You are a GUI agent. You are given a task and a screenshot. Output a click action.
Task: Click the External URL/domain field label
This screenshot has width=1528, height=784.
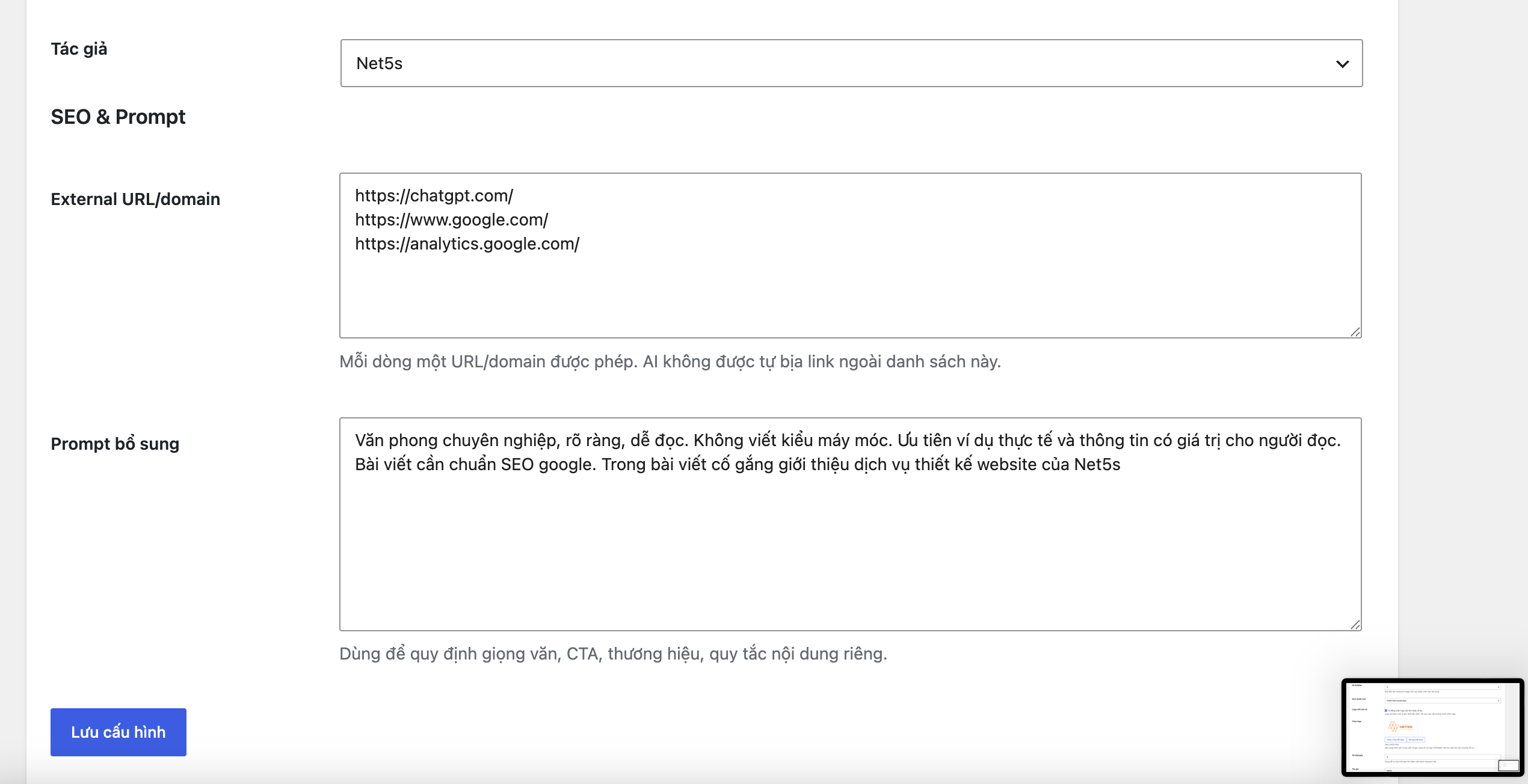(x=135, y=199)
